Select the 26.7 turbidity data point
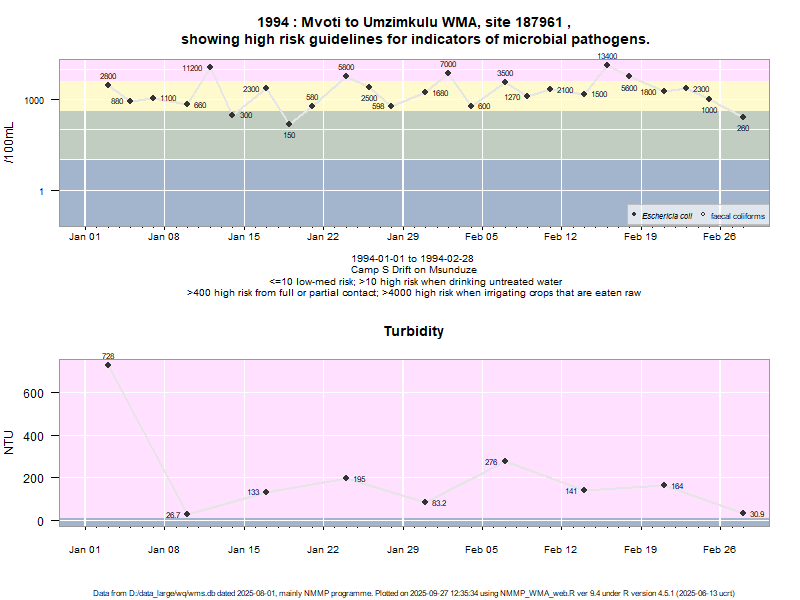Image resolution: width=800 pixels, height=600 pixels. [187, 514]
